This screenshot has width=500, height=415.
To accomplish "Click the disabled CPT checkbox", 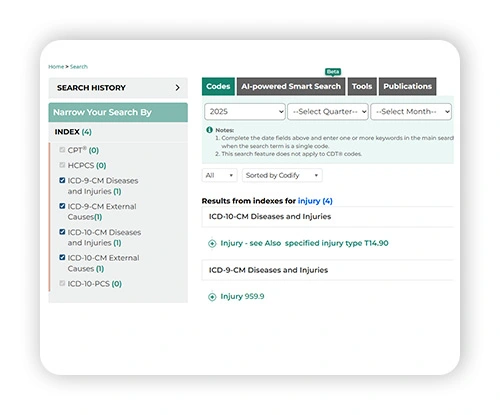I will tap(62, 150).
